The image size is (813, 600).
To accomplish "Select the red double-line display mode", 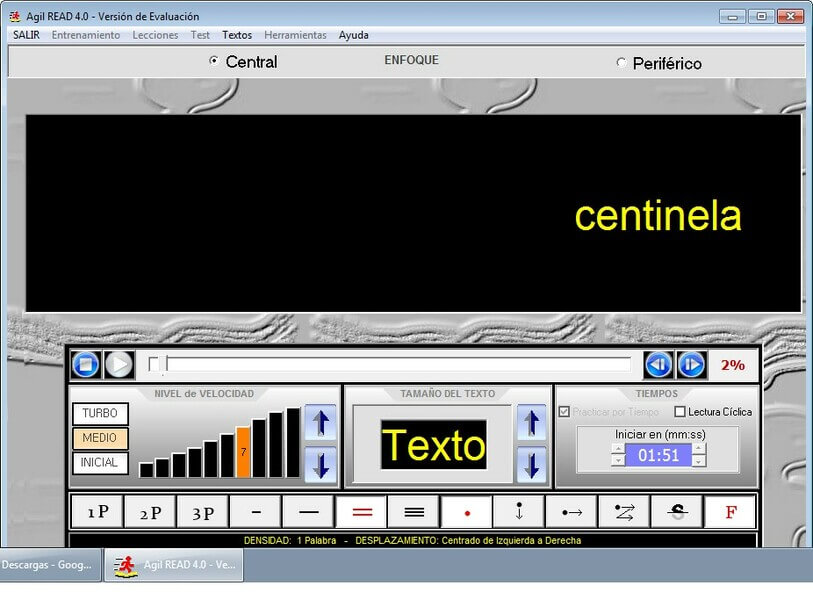I will 361,512.
